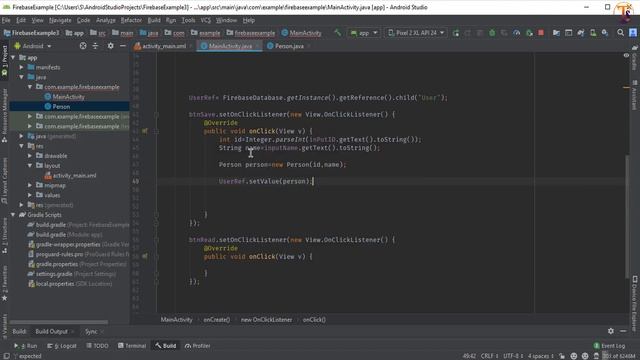
Task: Open the VCS menu
Action: 206,20
